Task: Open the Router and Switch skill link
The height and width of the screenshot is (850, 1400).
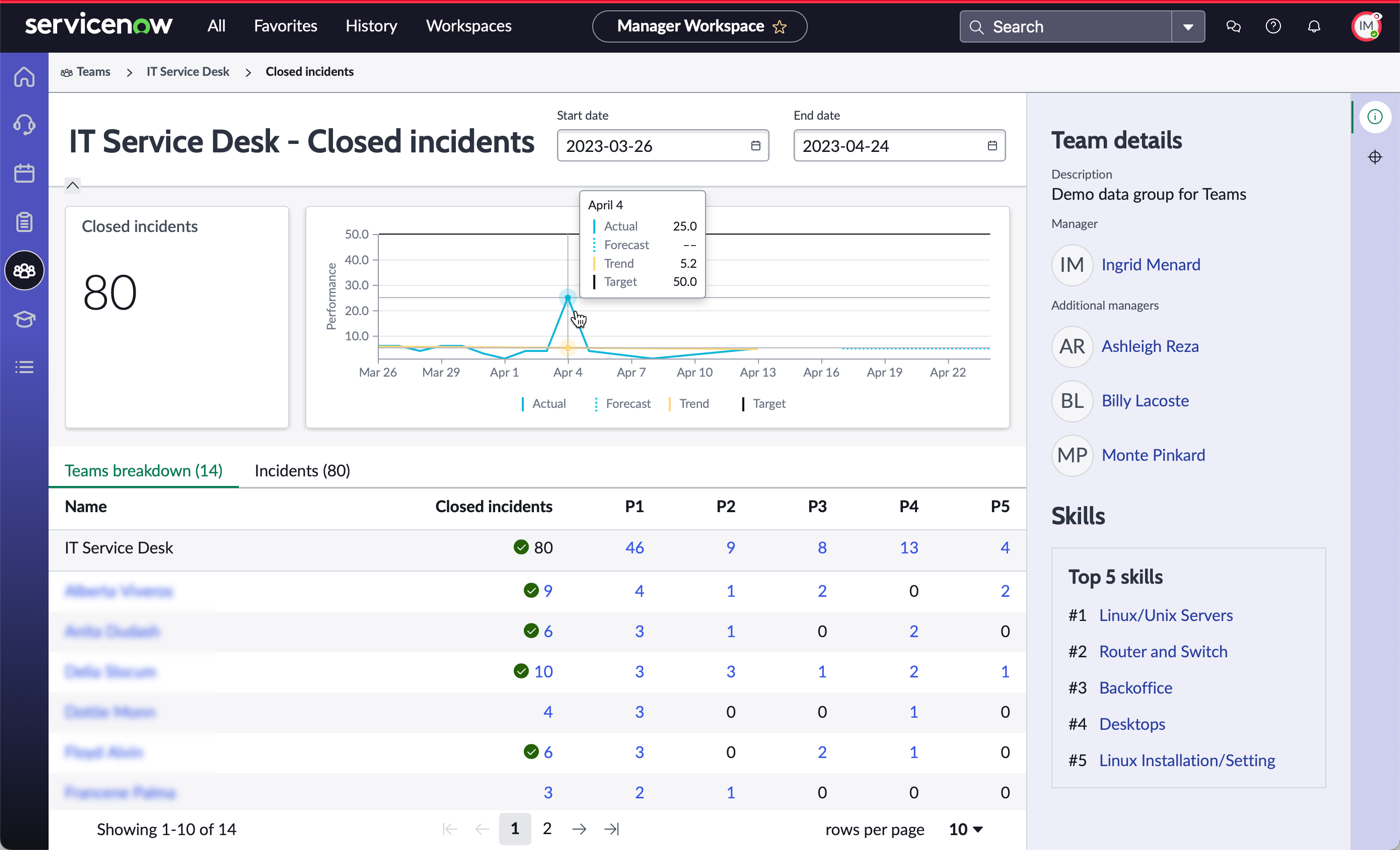Action: click(x=1163, y=652)
